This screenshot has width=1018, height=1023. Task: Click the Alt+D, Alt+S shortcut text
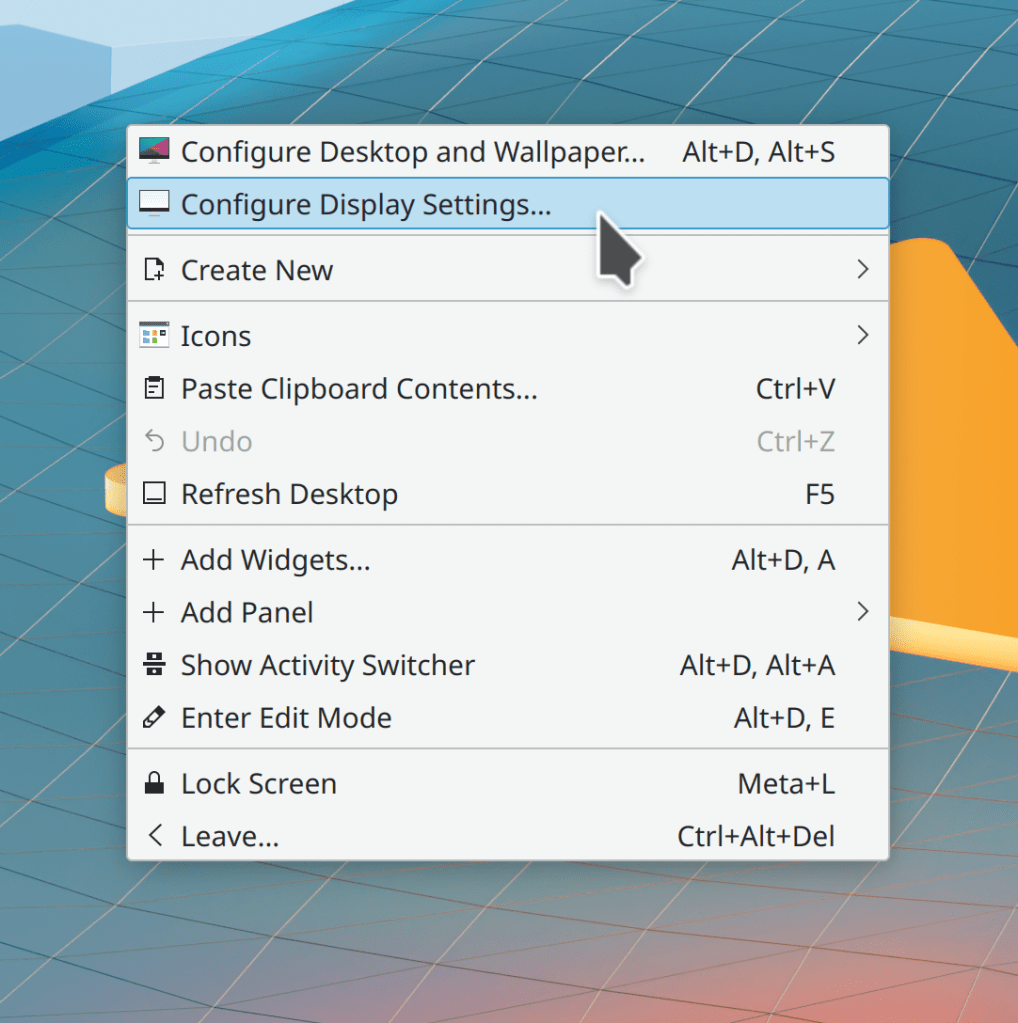758,152
